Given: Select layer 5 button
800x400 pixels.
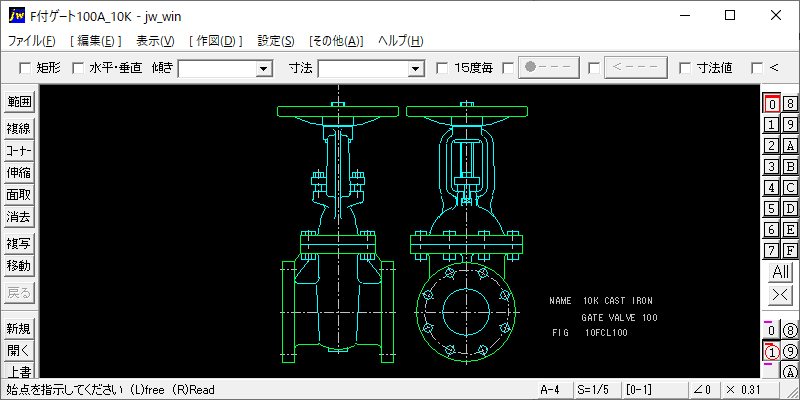Looking at the screenshot, I should click(x=772, y=208).
